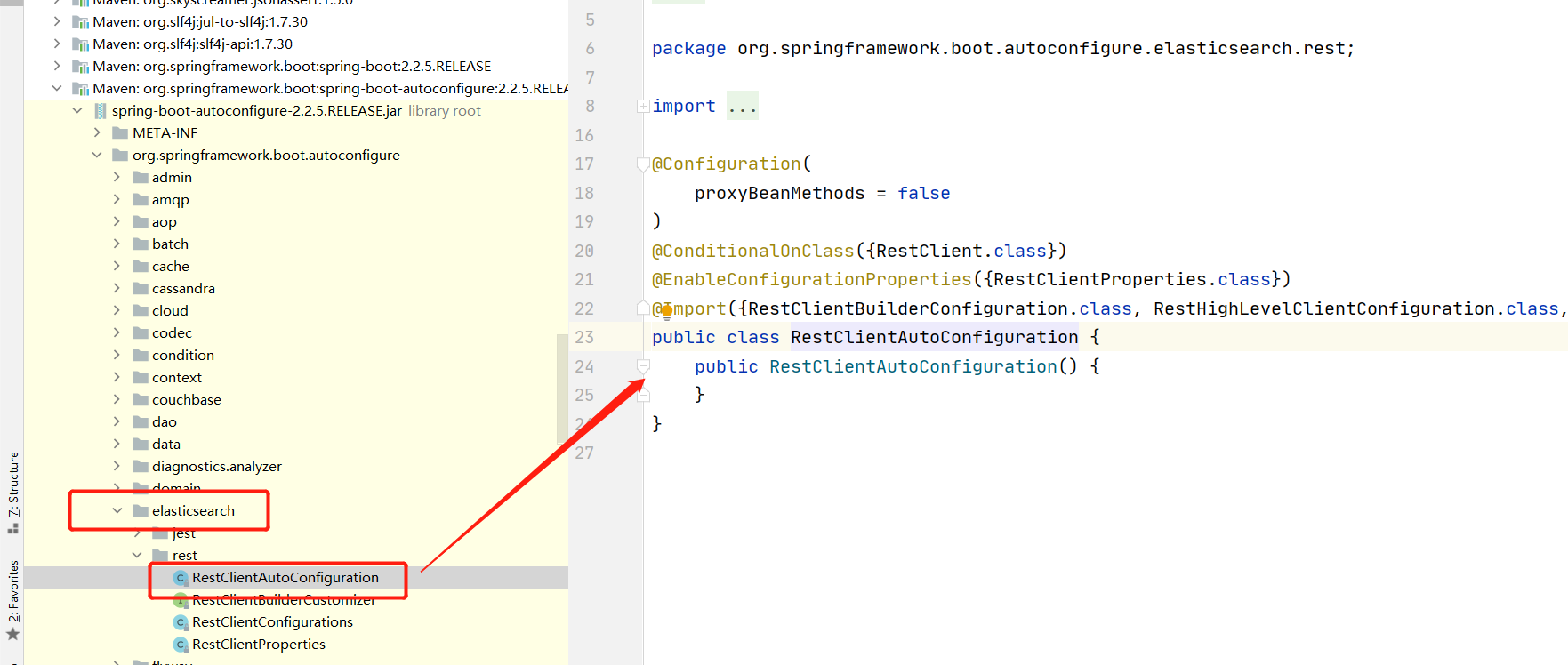The width and height of the screenshot is (1568, 665).
Task: Click the codec folder icon
Action: [x=140, y=333]
